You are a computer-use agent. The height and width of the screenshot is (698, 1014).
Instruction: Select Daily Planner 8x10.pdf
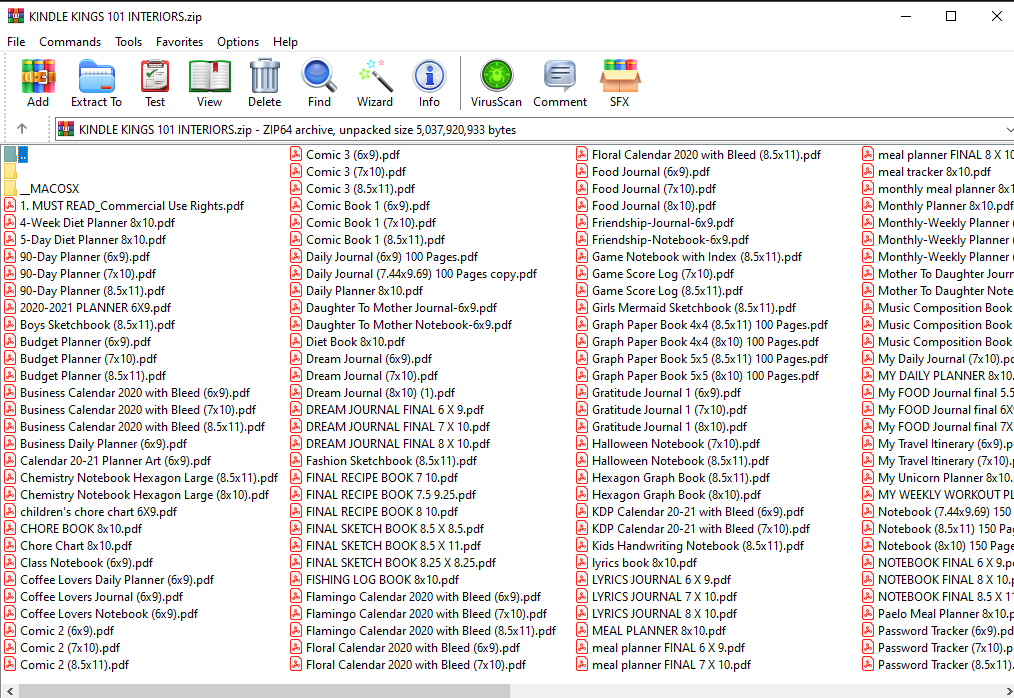pyautogui.click(x=357, y=291)
